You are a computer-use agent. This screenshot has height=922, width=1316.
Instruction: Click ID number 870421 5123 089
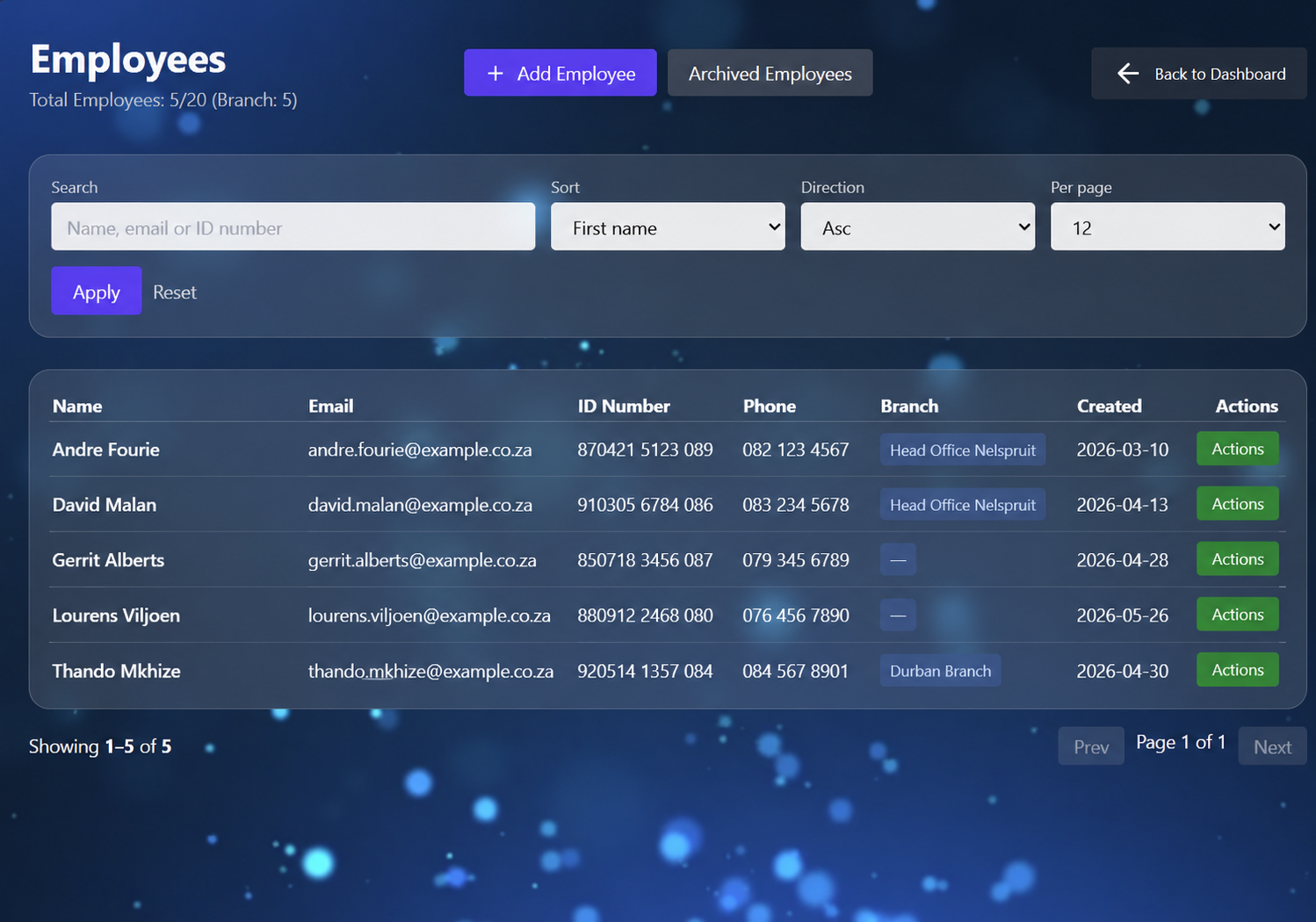[645, 450]
